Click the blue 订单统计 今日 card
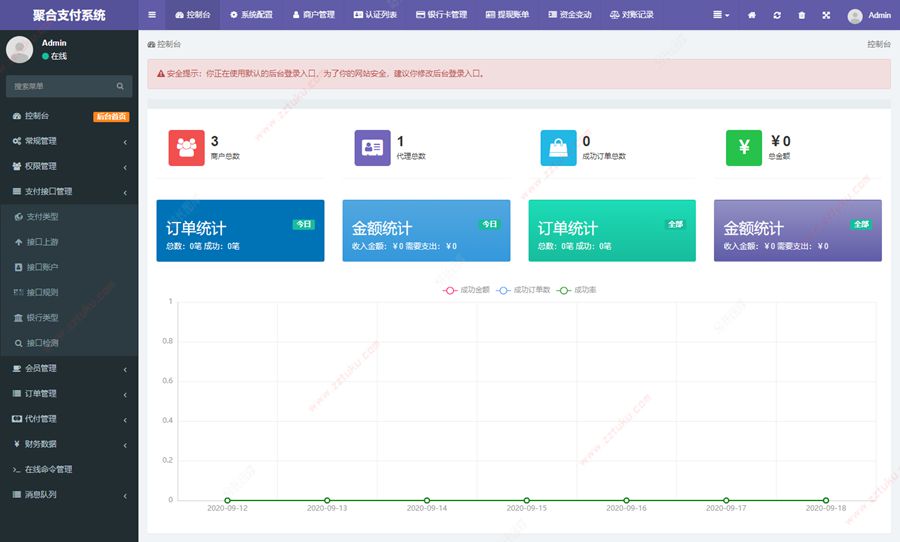Viewport: 900px width, 542px height. click(240, 231)
